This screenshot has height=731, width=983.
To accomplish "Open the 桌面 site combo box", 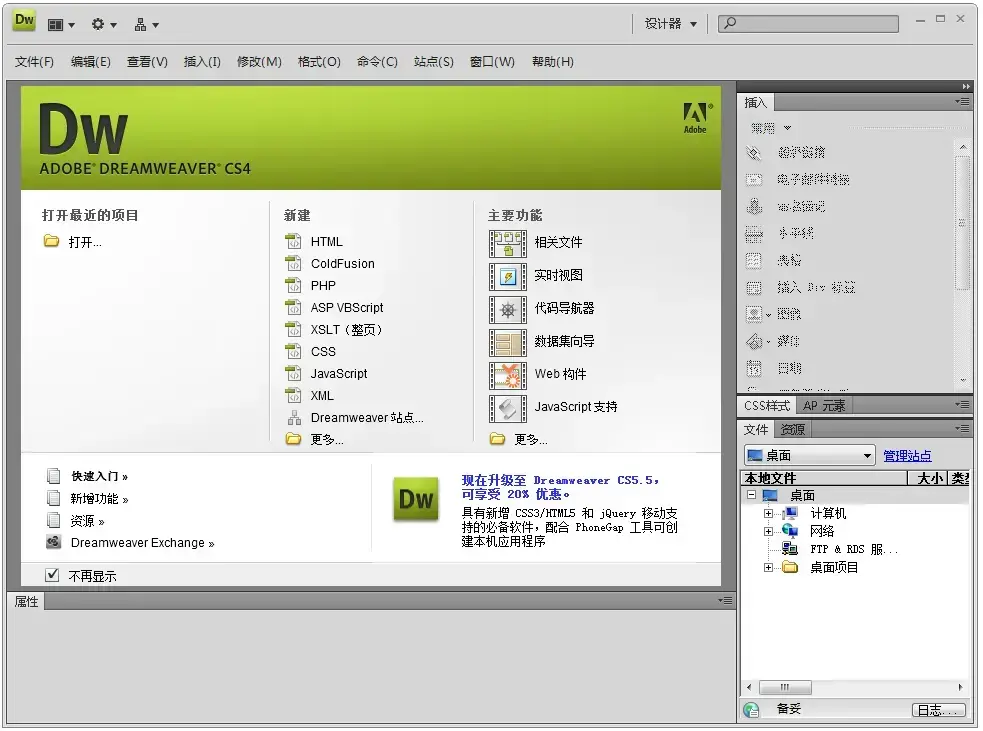I will click(809, 455).
